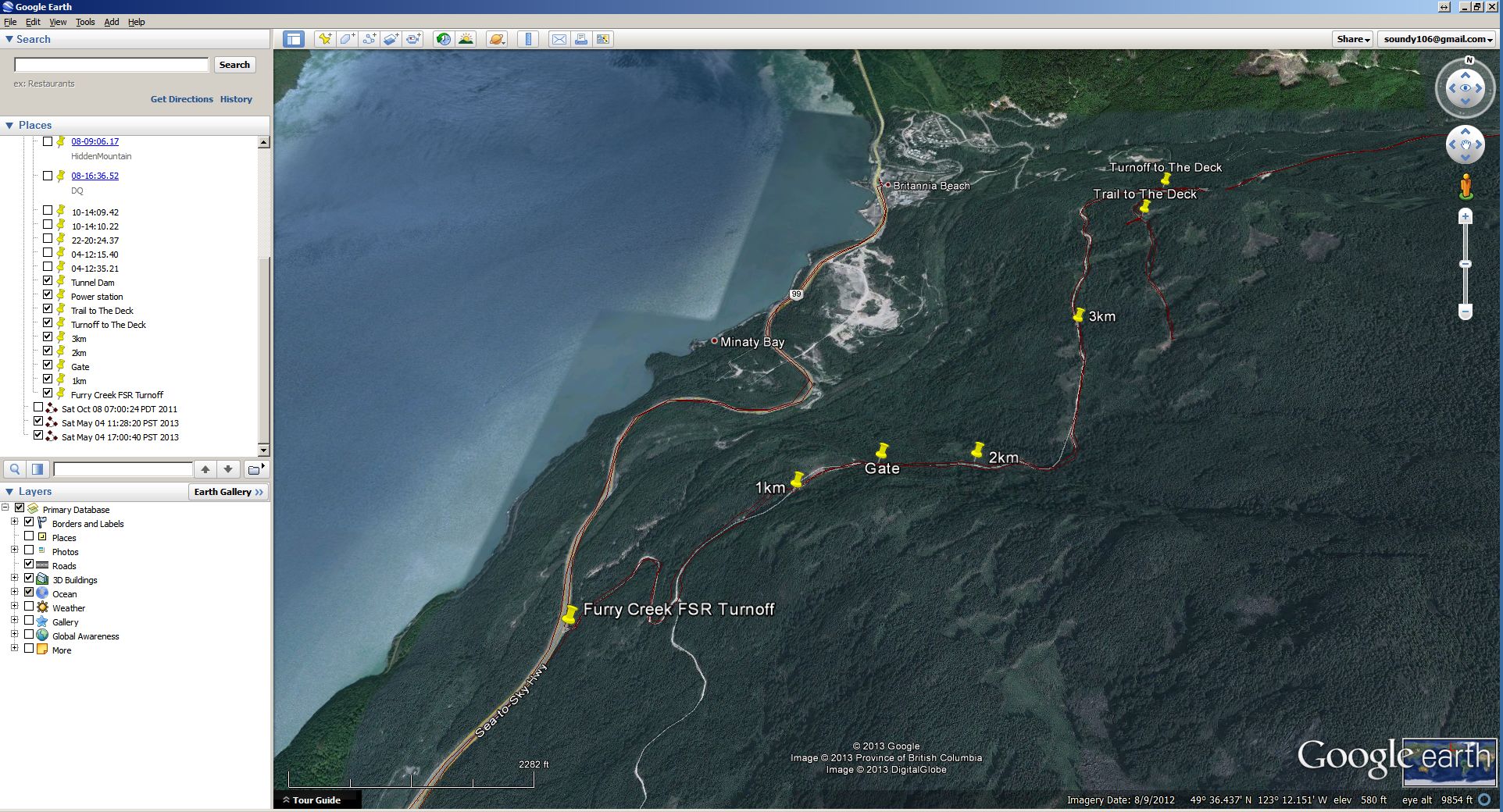Open the search History link
The width and height of the screenshot is (1503, 812).
(236, 99)
